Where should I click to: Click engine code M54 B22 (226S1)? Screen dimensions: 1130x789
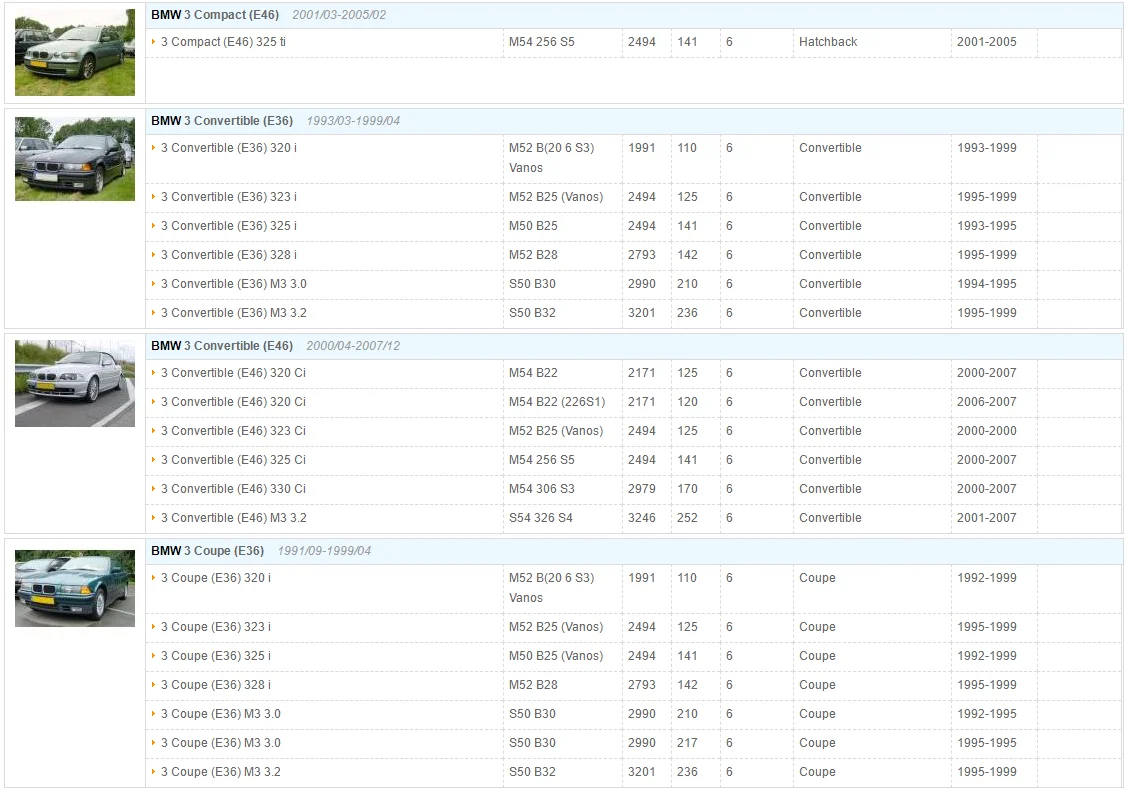point(557,402)
